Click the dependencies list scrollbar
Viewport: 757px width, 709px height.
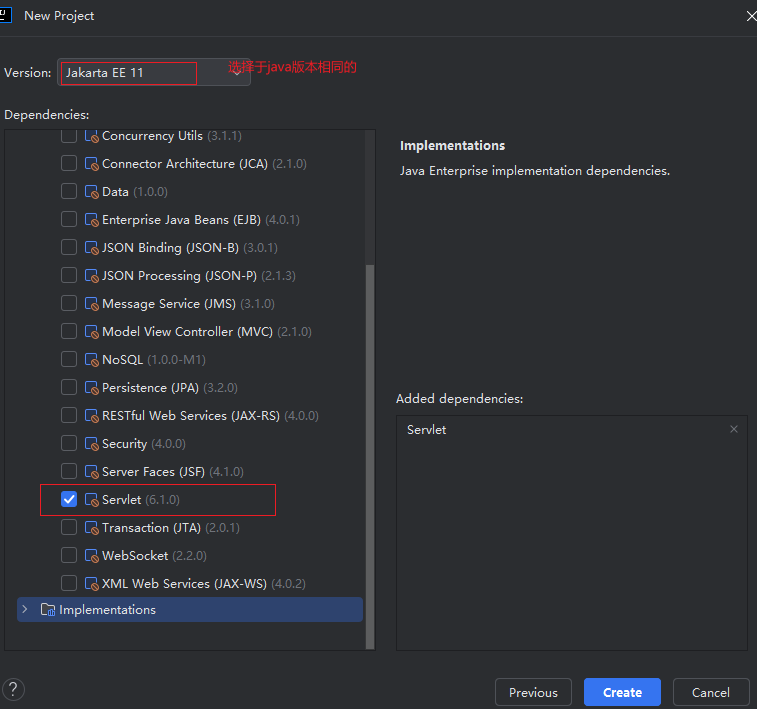point(370,456)
